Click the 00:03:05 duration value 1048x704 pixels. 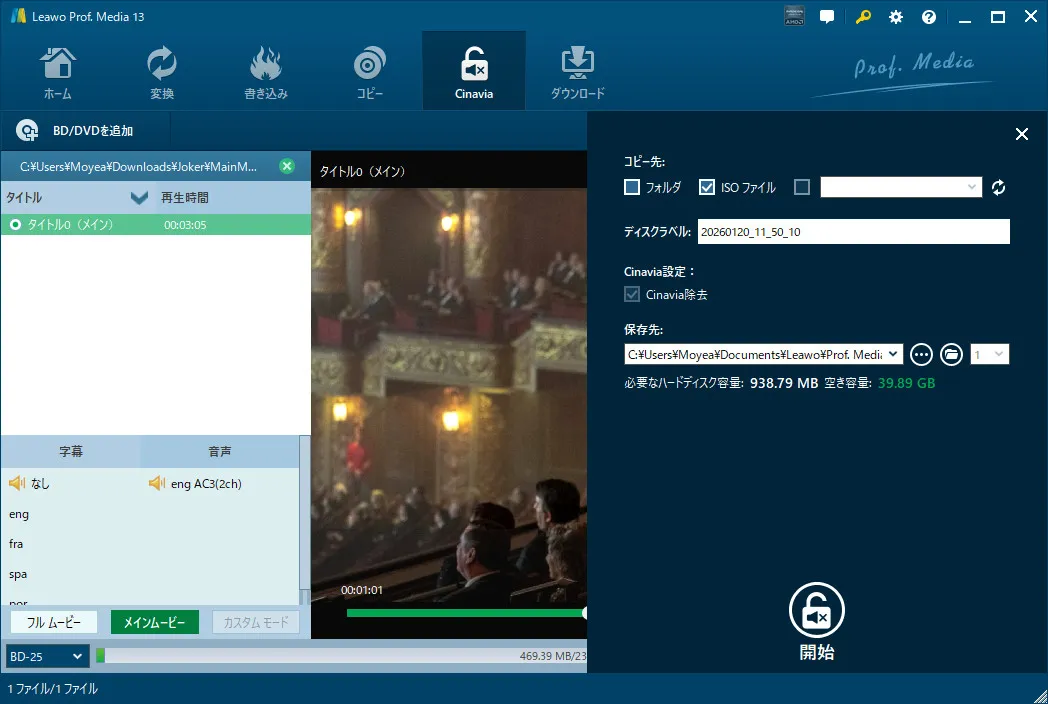coord(185,225)
